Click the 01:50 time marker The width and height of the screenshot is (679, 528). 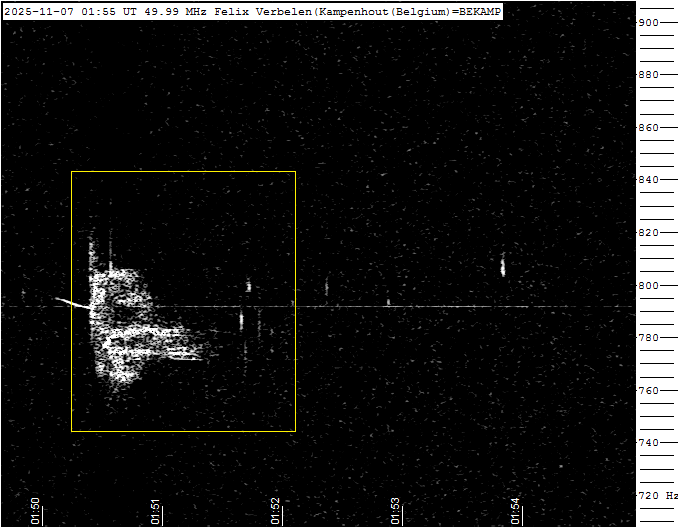click(x=36, y=510)
